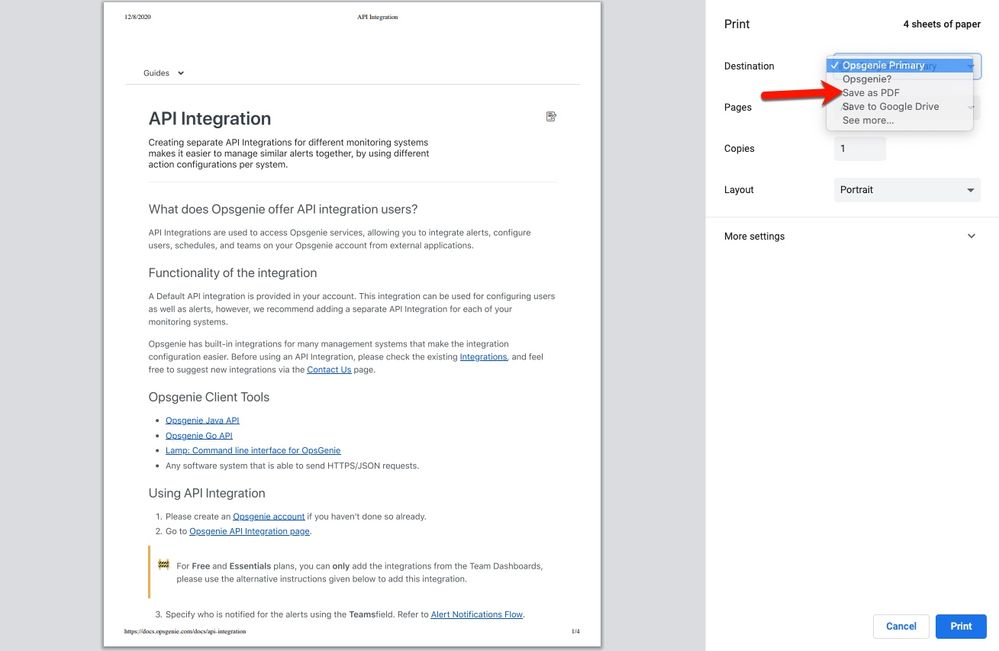
Task: Open the Contact Us link
Action: click(x=329, y=369)
